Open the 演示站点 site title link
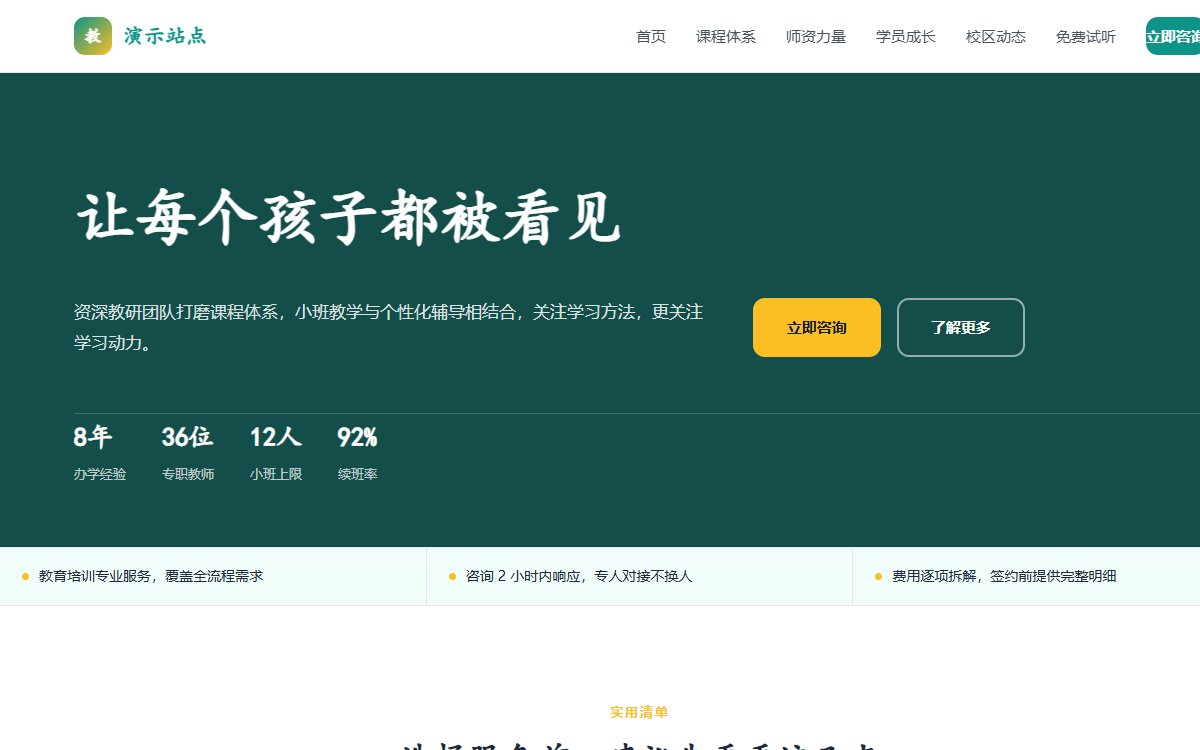The image size is (1200, 750). (x=165, y=36)
